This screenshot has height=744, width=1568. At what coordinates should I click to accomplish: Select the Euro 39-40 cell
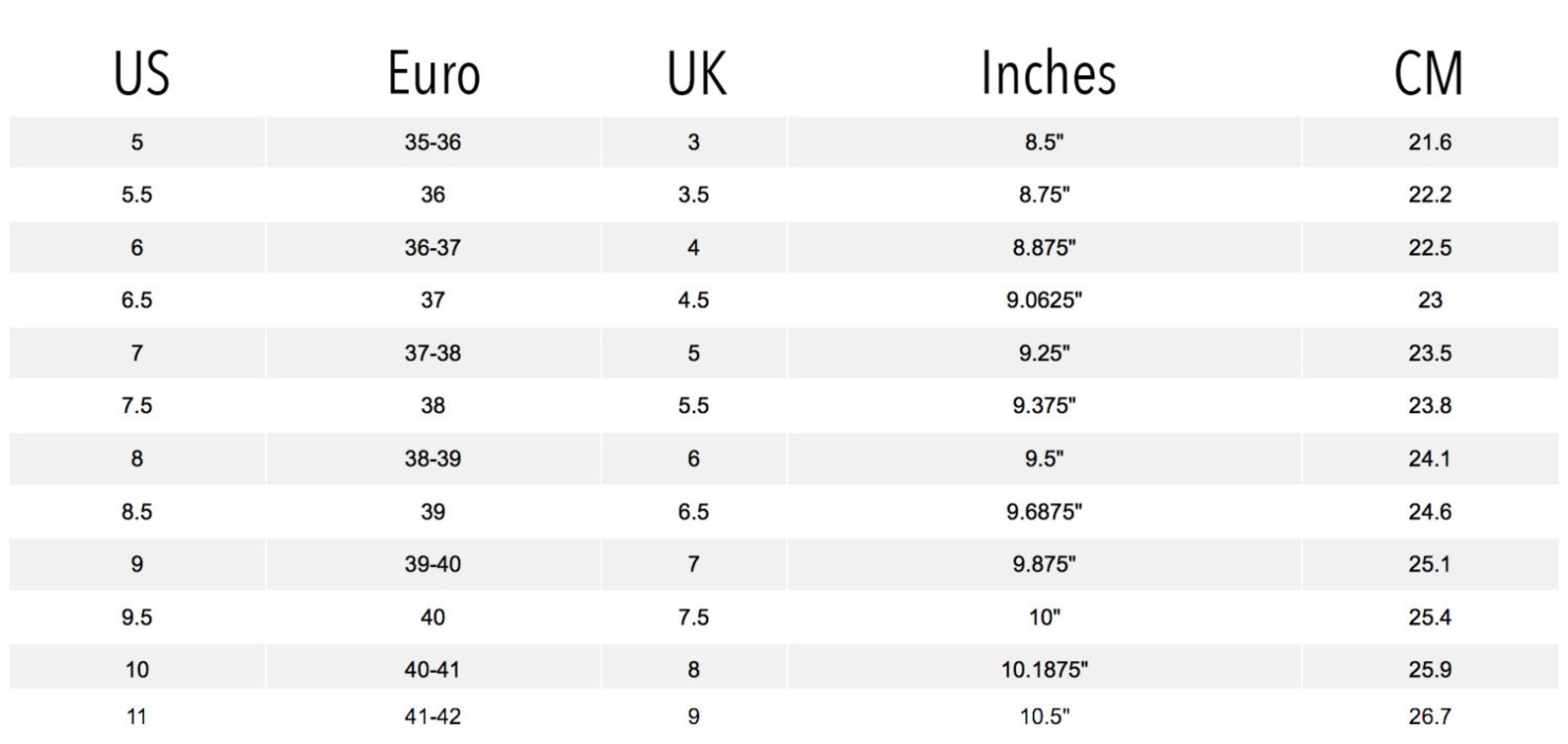click(x=432, y=565)
